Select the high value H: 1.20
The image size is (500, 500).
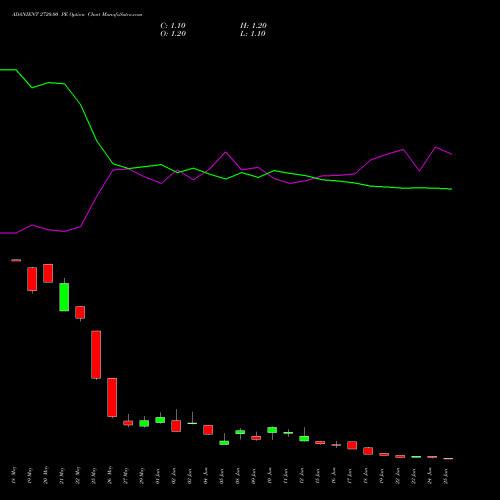(253, 26)
